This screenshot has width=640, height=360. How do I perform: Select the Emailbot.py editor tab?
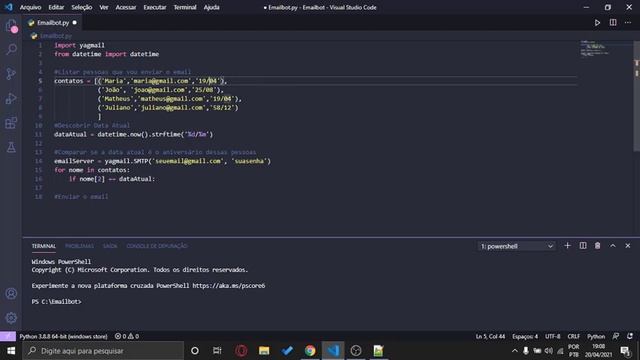tap(52, 22)
